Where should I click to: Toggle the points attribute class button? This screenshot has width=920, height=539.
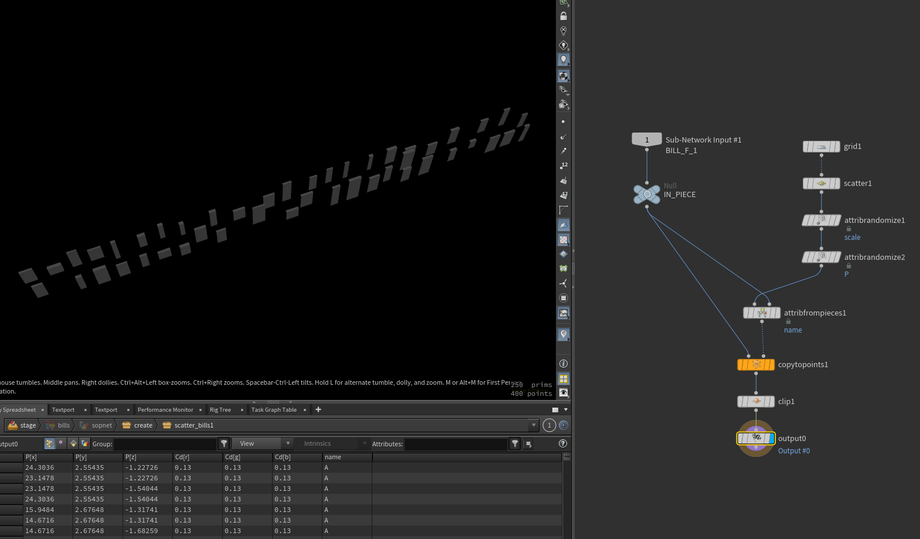tap(49, 443)
